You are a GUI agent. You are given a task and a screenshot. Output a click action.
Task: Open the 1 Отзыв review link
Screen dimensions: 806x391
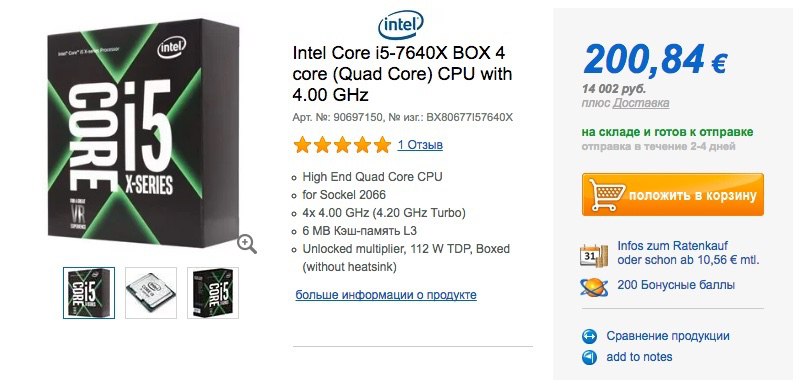pos(420,145)
